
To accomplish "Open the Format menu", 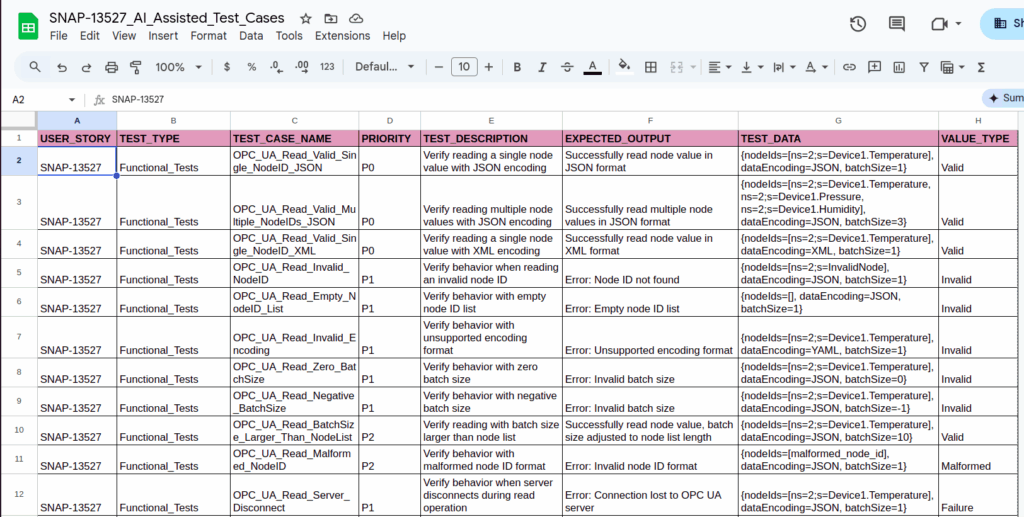I will coord(208,35).
